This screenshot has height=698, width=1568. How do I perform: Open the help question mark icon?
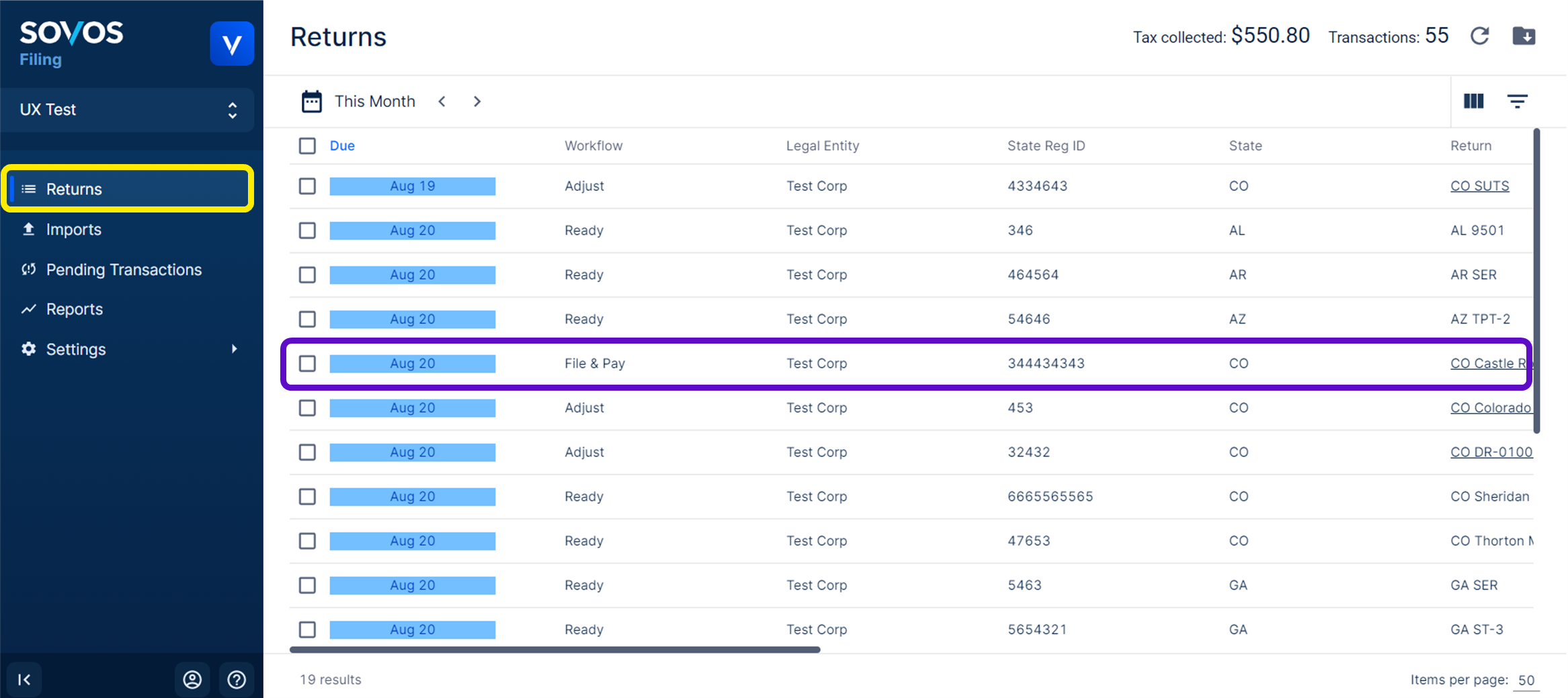(x=237, y=679)
